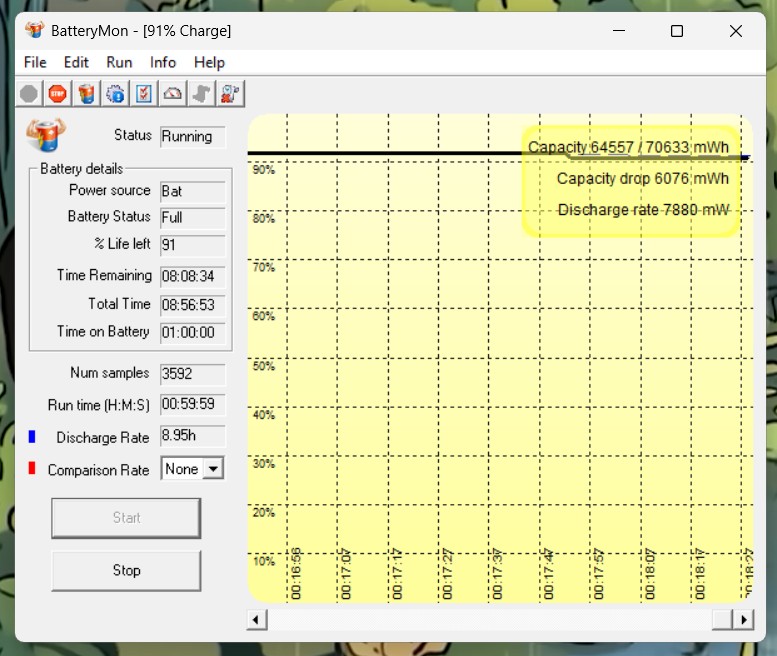Click the last toolbar icon with red figure
The image size is (777, 656).
pyautogui.click(x=230, y=93)
